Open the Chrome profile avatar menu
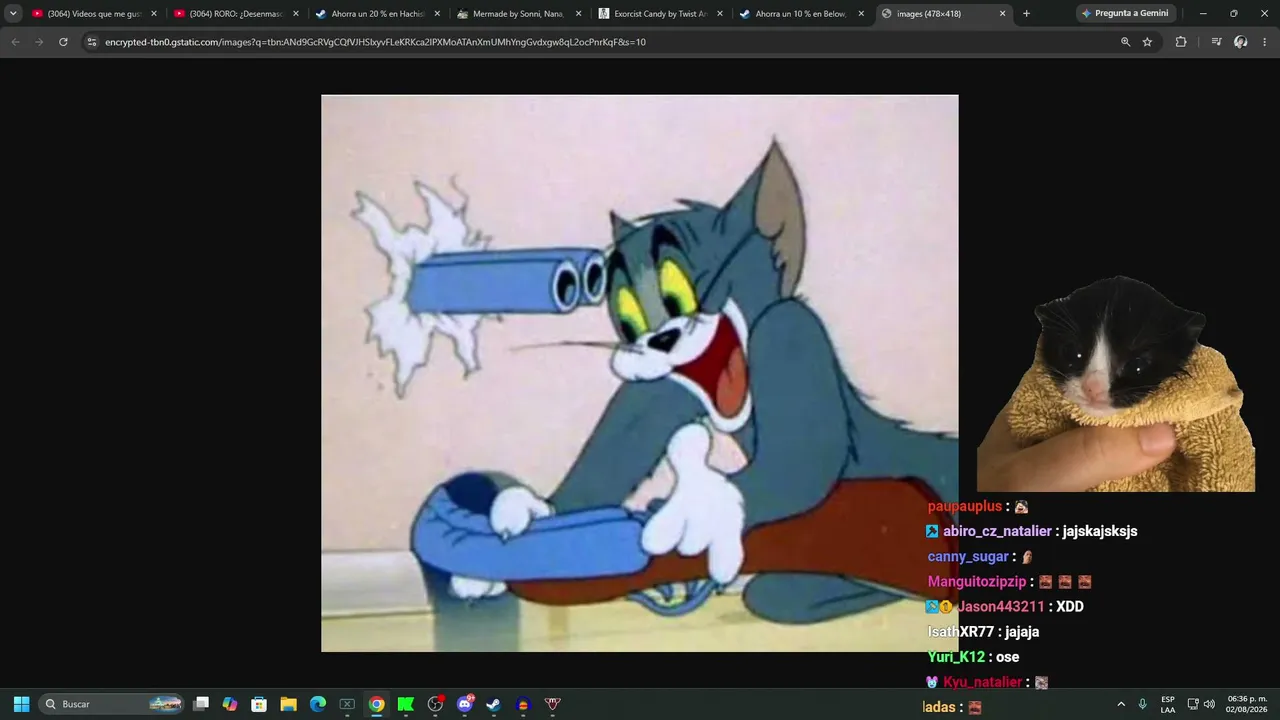Viewport: 1280px width, 720px height. [1241, 42]
